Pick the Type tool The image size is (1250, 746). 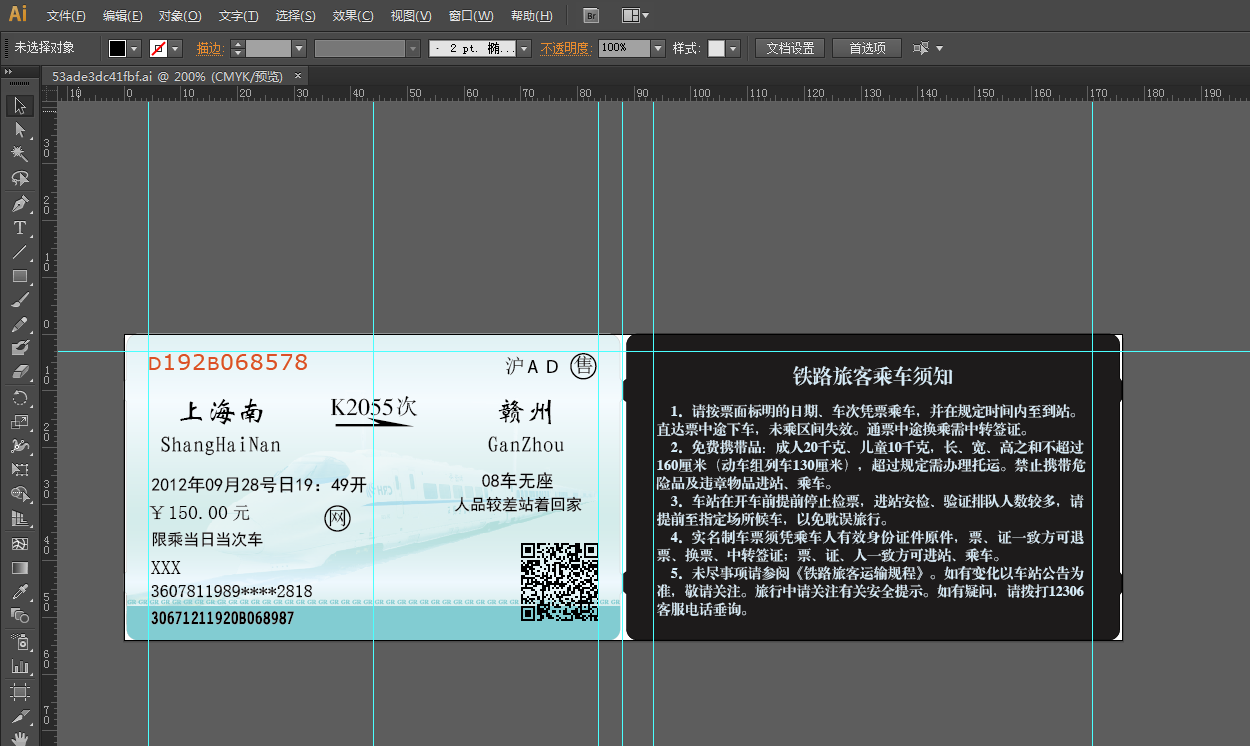[x=19, y=228]
